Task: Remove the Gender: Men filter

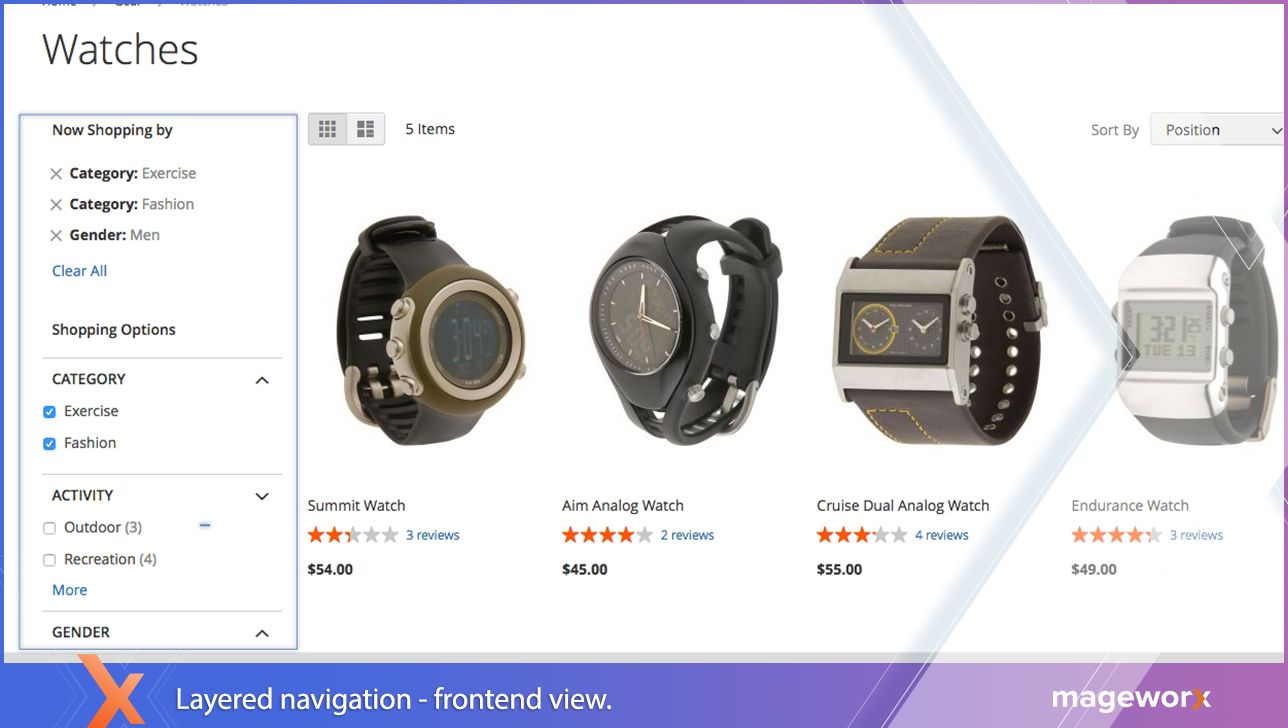Action: pos(56,236)
